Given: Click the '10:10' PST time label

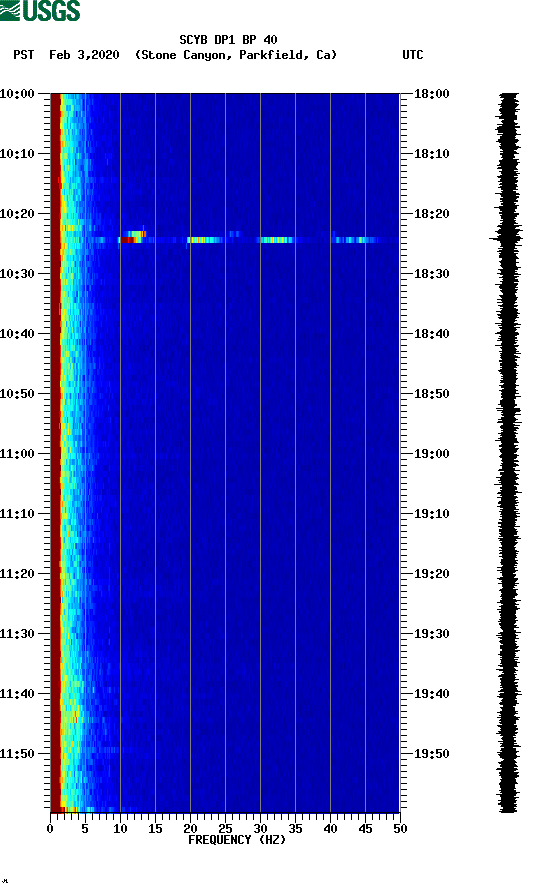Looking at the screenshot, I should tap(17, 154).
